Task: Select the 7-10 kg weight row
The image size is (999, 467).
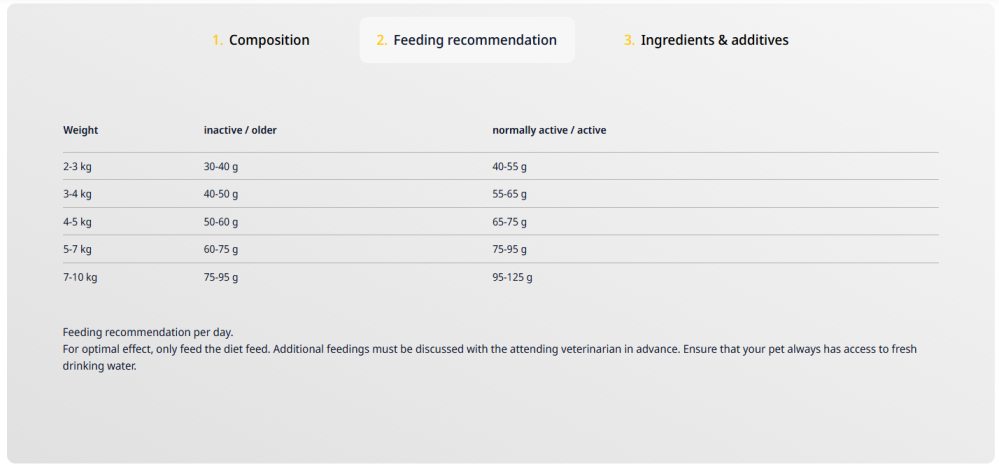Action: 80,277
